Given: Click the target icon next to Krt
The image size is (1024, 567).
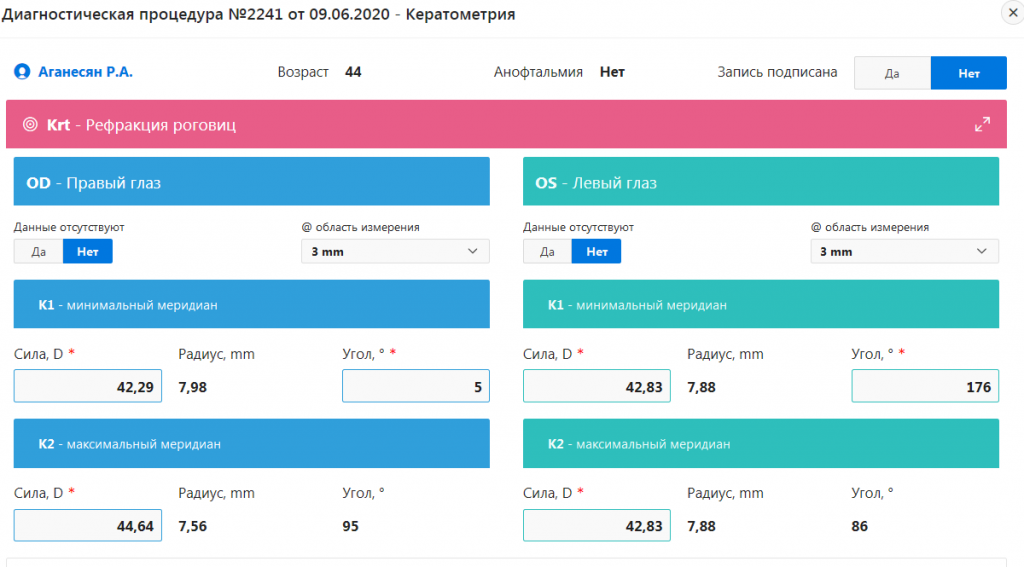Looking at the screenshot, I should point(30,125).
